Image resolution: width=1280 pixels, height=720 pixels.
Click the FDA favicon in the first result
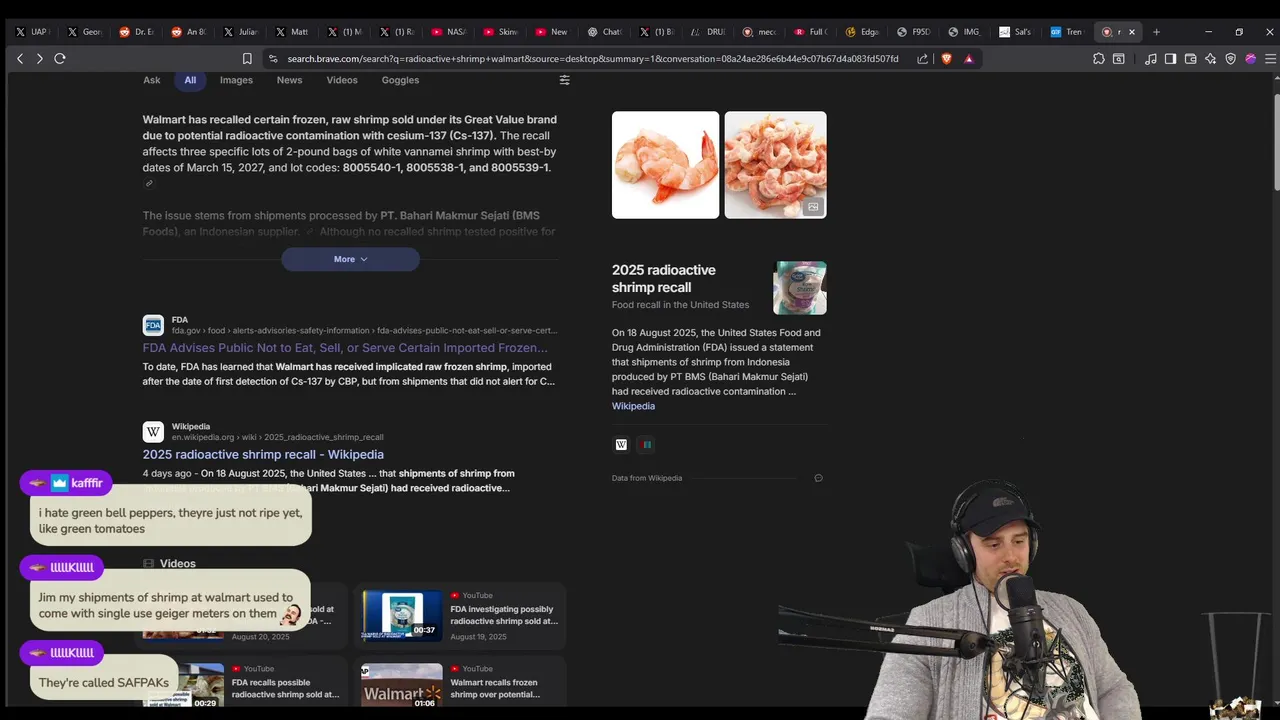(153, 325)
